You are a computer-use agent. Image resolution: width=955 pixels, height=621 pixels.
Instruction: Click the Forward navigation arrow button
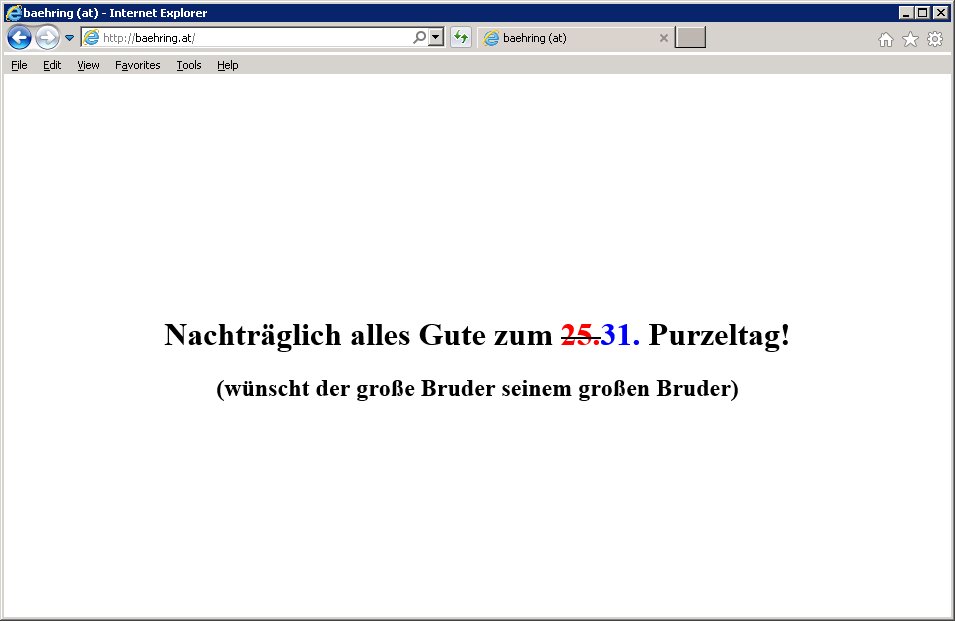tap(47, 38)
